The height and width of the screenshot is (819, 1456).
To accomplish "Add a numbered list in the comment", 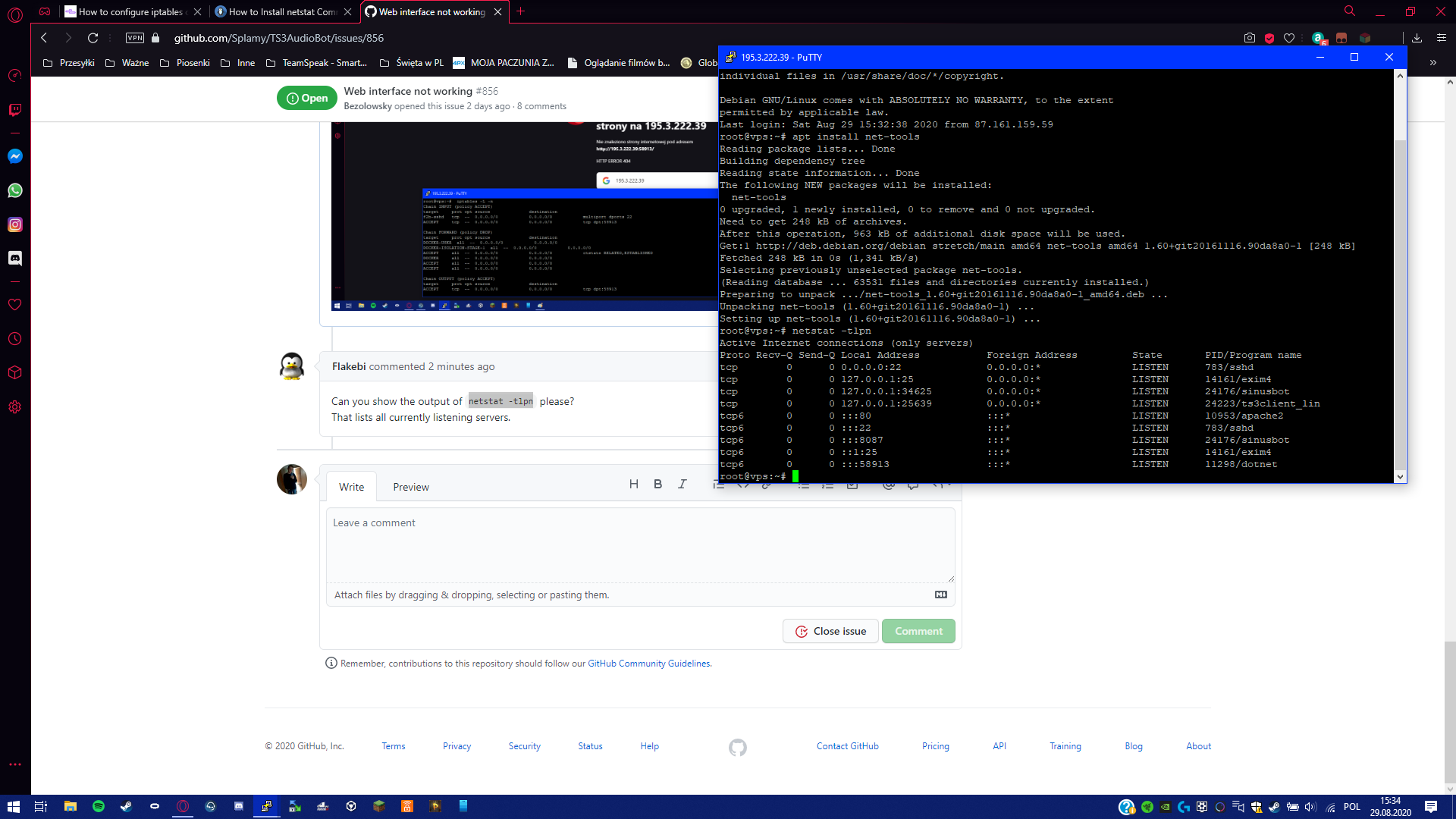I will click(828, 484).
